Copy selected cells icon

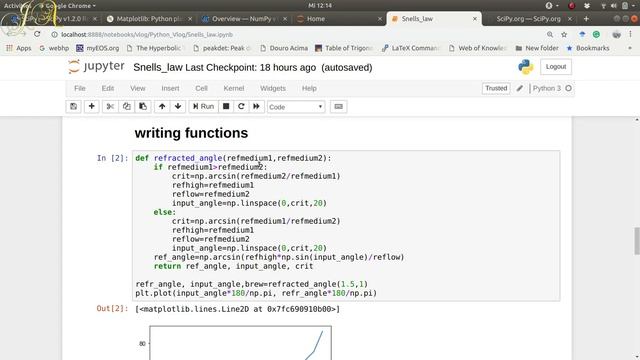[x=127, y=107]
